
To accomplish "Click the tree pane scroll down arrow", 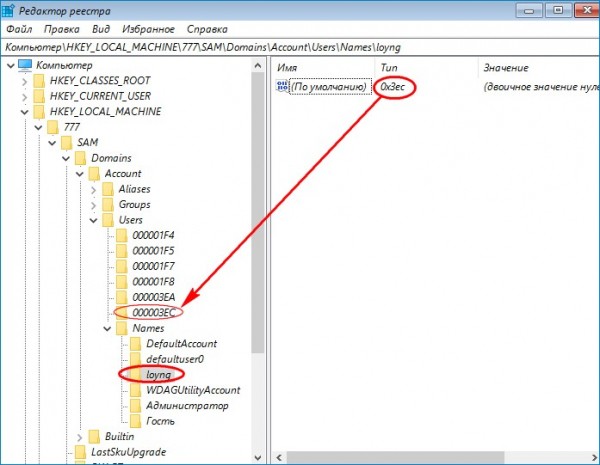I will click(x=258, y=457).
